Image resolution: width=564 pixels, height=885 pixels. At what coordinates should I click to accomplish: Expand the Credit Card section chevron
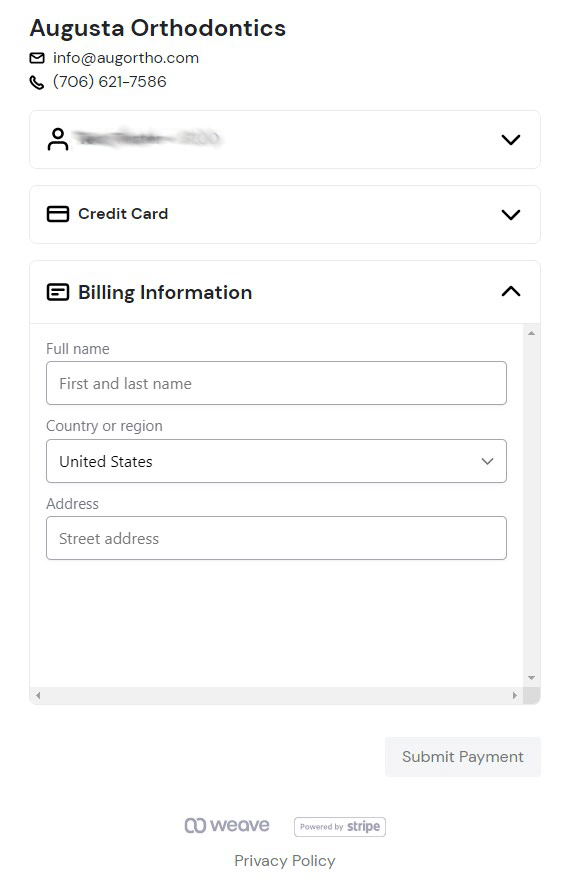click(511, 214)
